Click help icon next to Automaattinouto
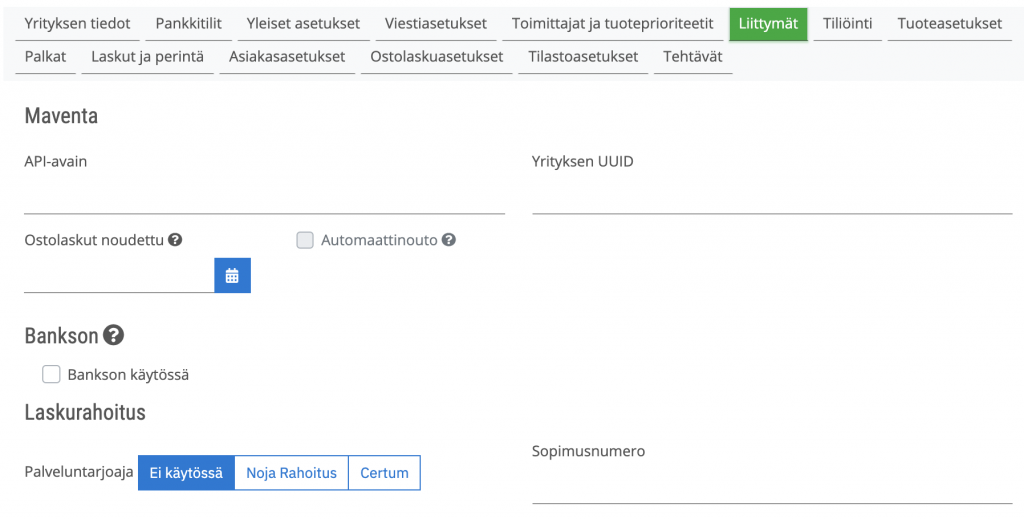 448,240
